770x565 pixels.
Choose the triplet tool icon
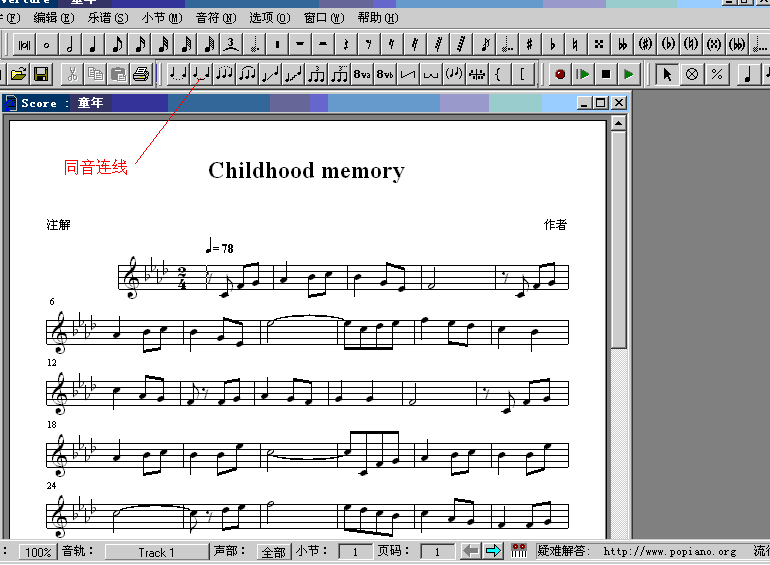[231, 45]
